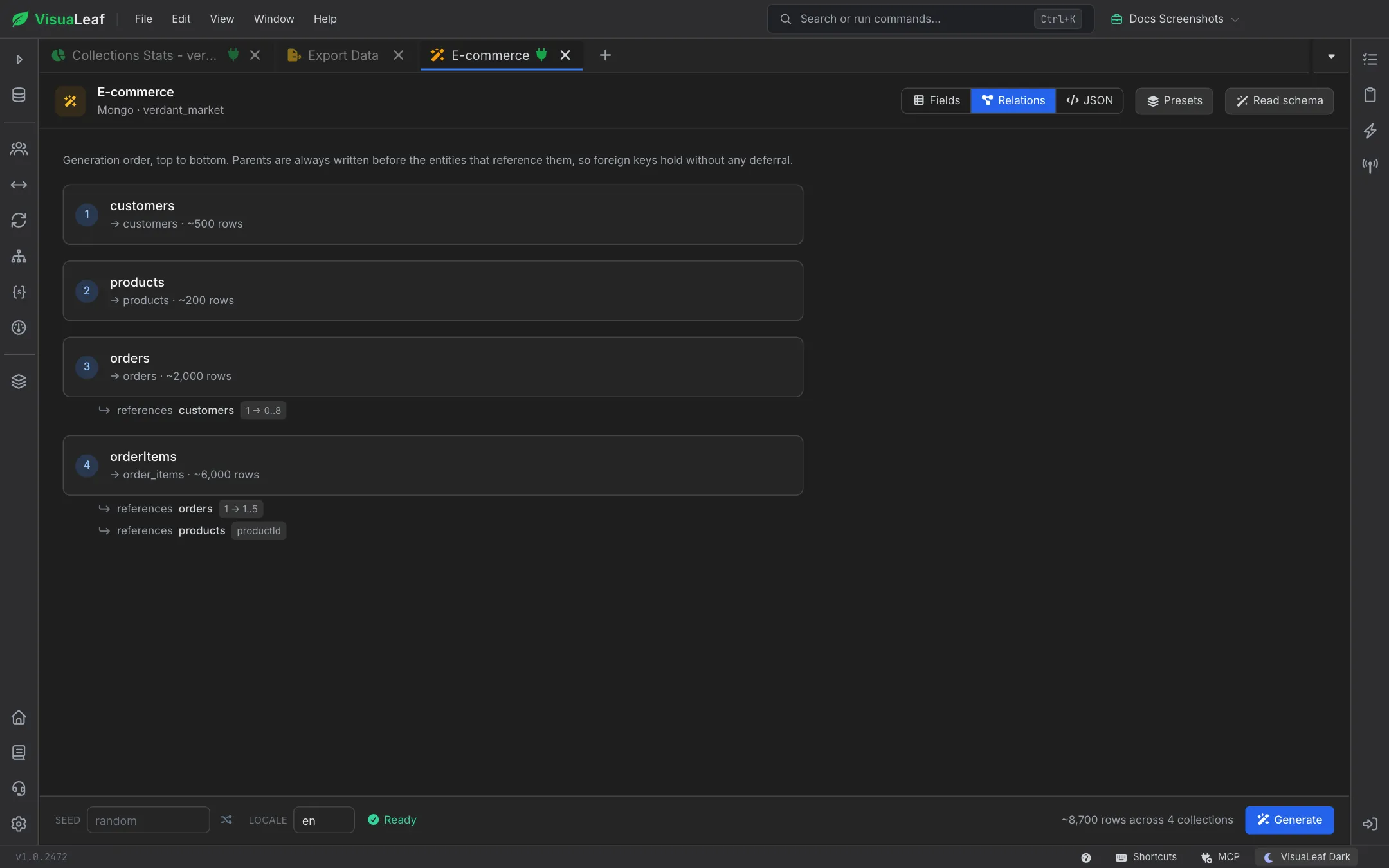
Task: Click '~8,700 rows across 4 collections' text
Action: coord(1147,820)
